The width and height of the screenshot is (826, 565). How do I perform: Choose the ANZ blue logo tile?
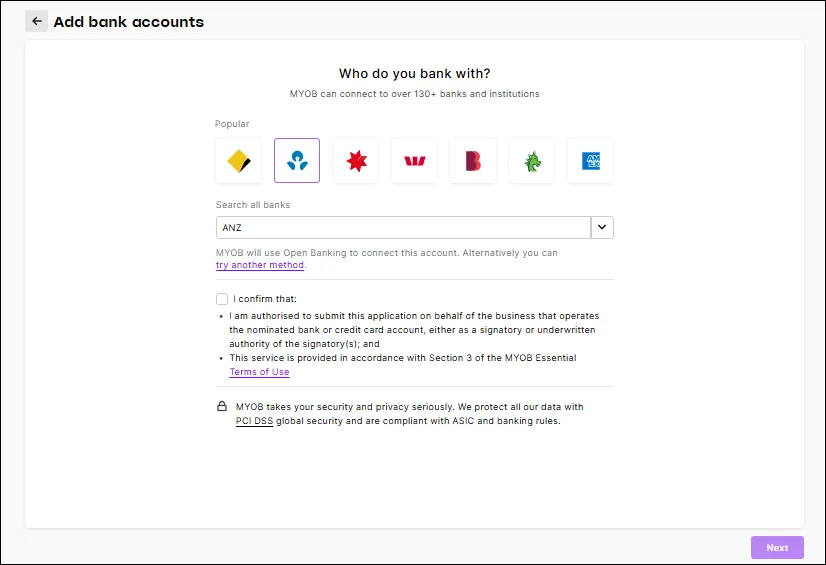(297, 161)
